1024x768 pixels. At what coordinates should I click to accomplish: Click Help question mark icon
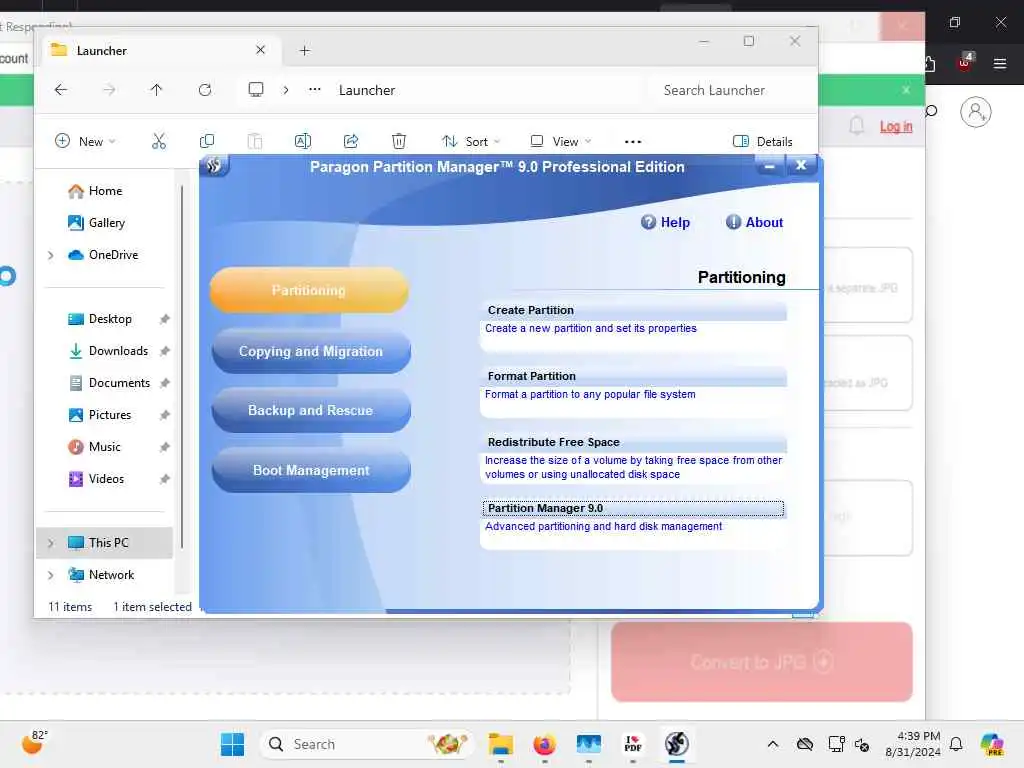click(648, 222)
